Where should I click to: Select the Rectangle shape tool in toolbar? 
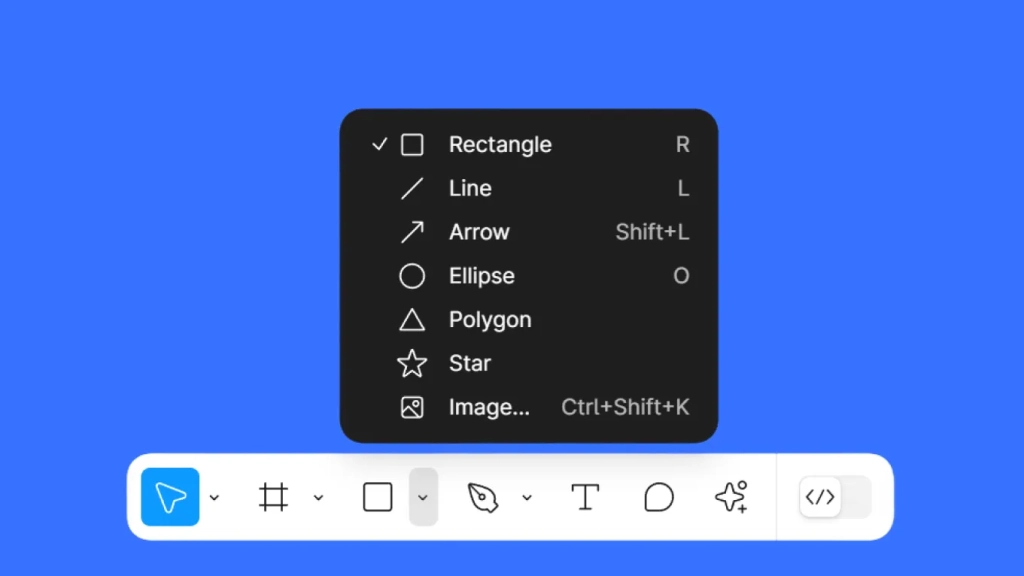tap(377, 497)
